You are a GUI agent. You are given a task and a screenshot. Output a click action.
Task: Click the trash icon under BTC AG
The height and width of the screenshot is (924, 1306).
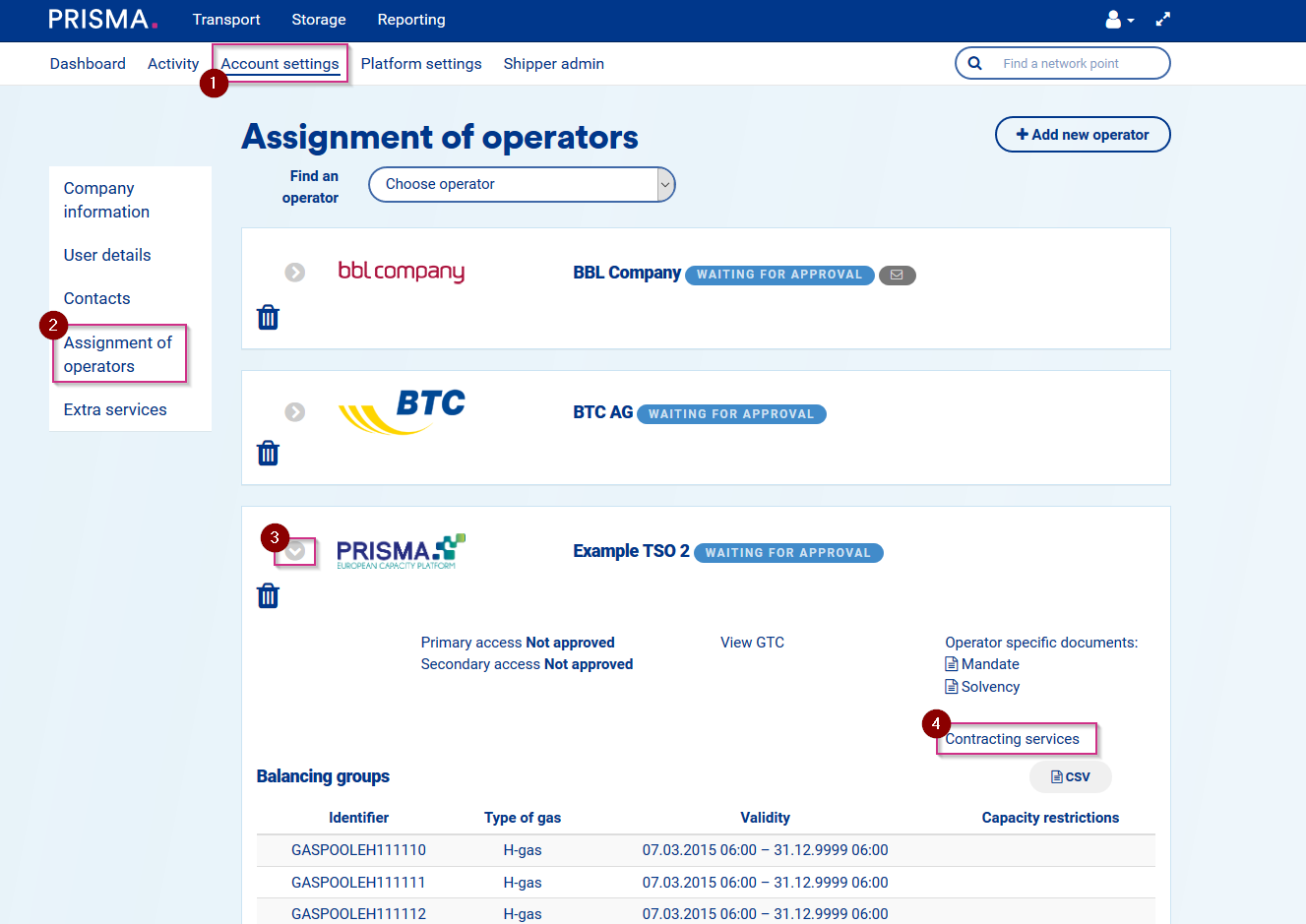[268, 453]
